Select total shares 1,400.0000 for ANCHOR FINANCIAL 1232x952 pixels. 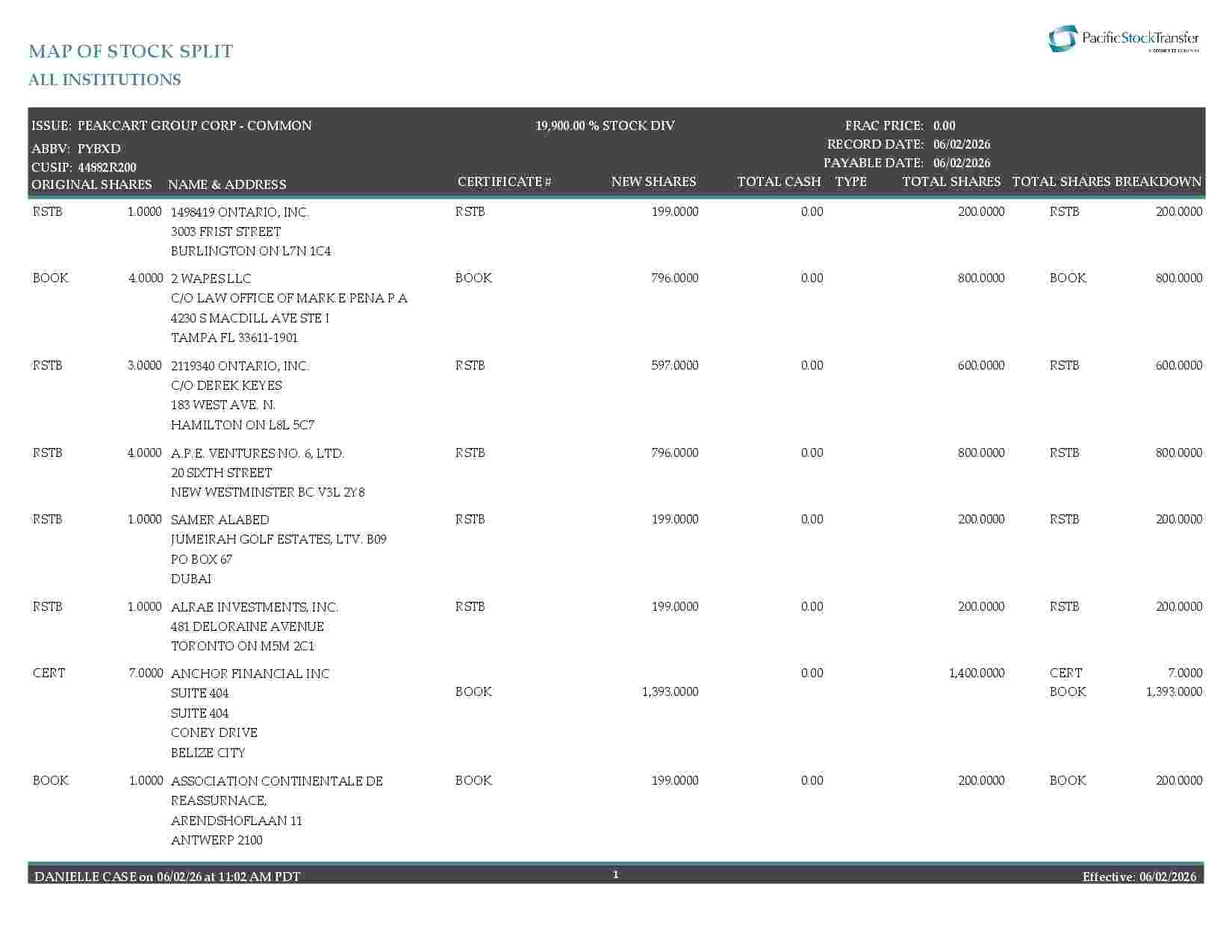(x=977, y=673)
